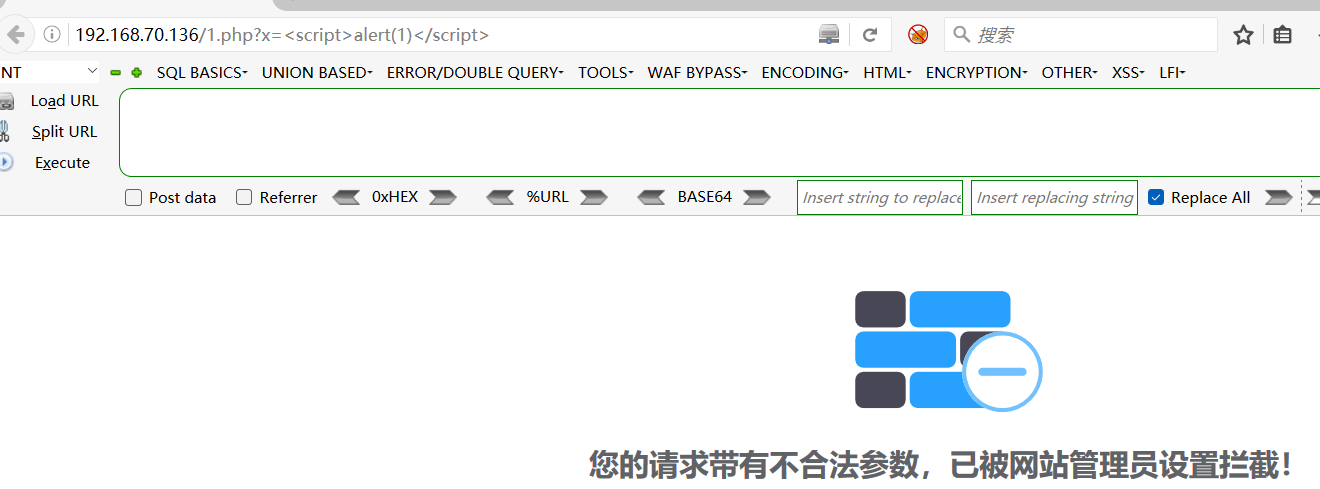Enable the Post data checkbox

click(x=133, y=197)
